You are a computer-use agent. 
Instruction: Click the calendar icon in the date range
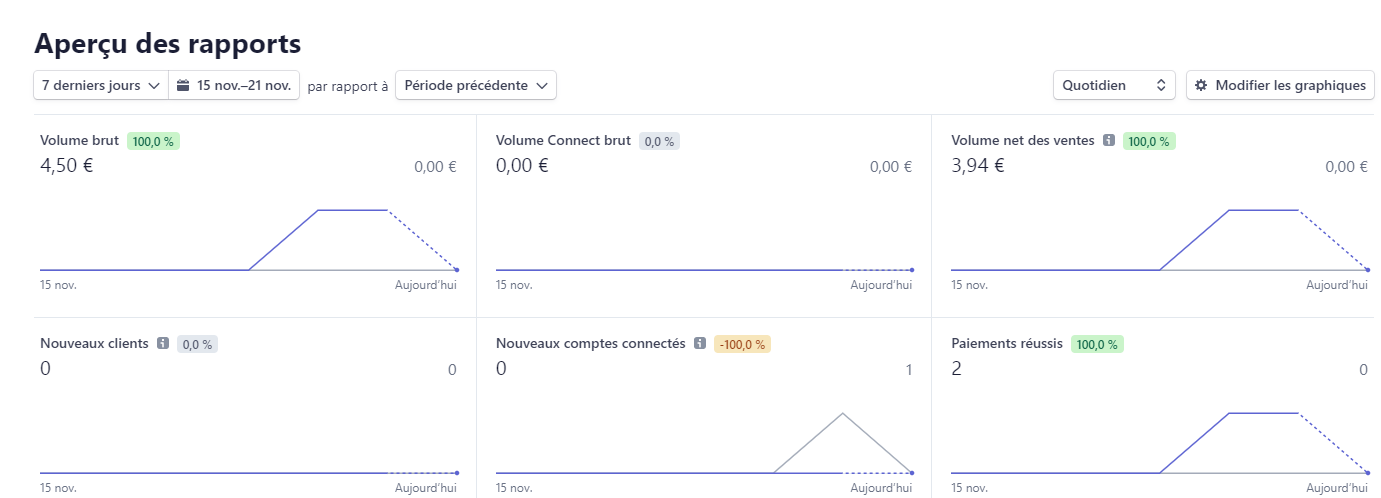(183, 86)
